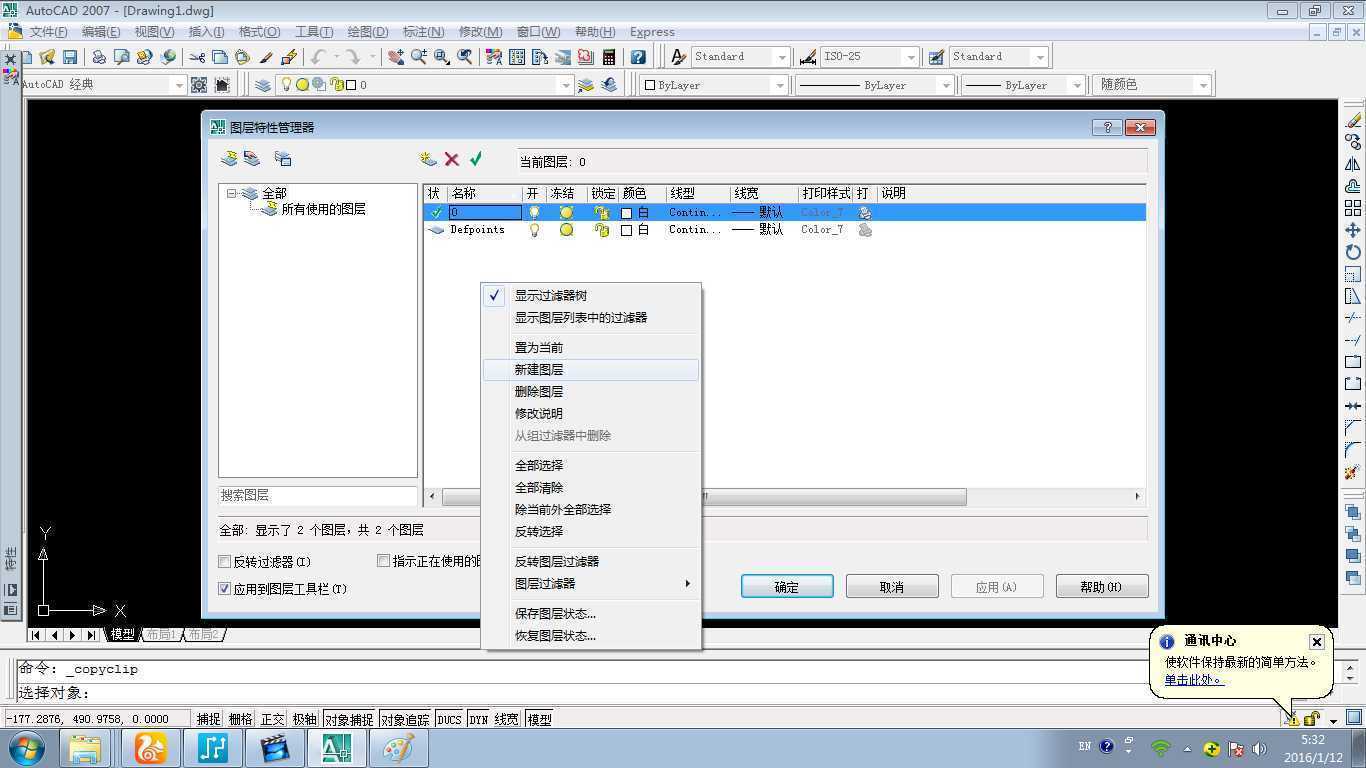Click the 取消 button

[892, 587]
